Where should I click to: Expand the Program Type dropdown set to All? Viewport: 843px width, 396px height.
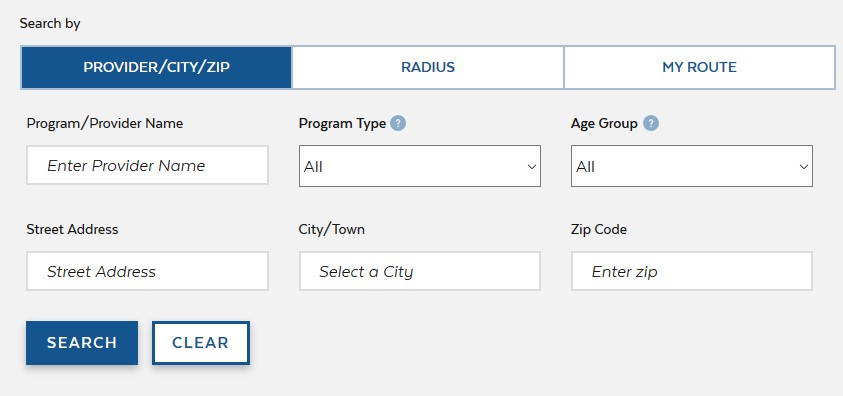[420, 166]
